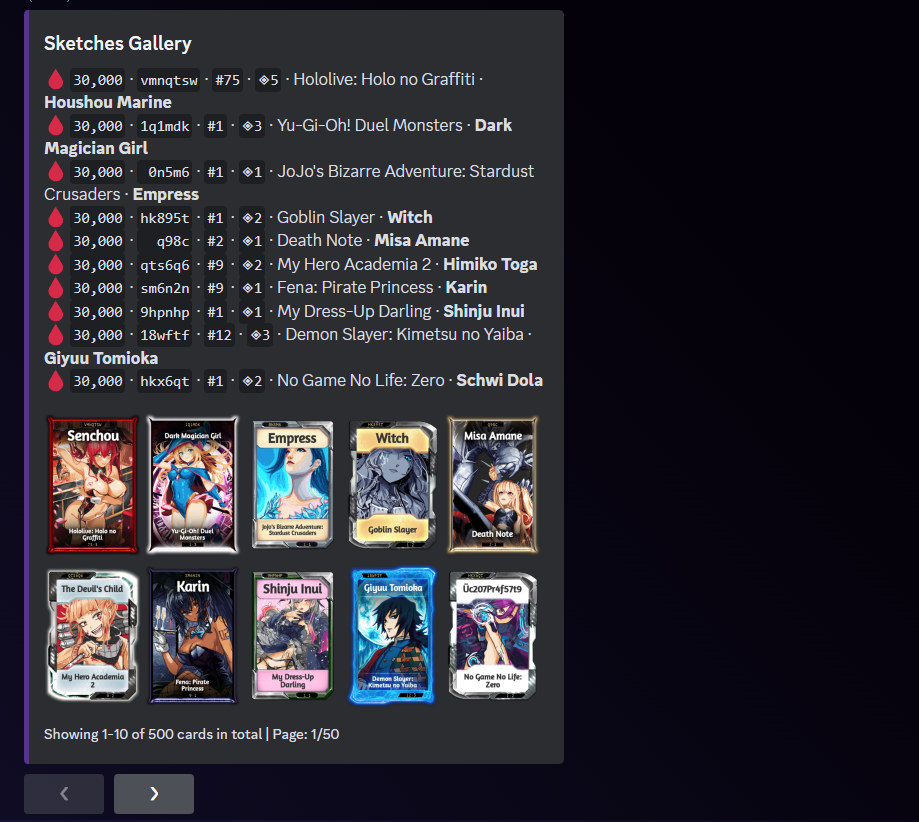
Task: Click the blood drop icon beside 9hpnhp
Action: (x=55, y=312)
